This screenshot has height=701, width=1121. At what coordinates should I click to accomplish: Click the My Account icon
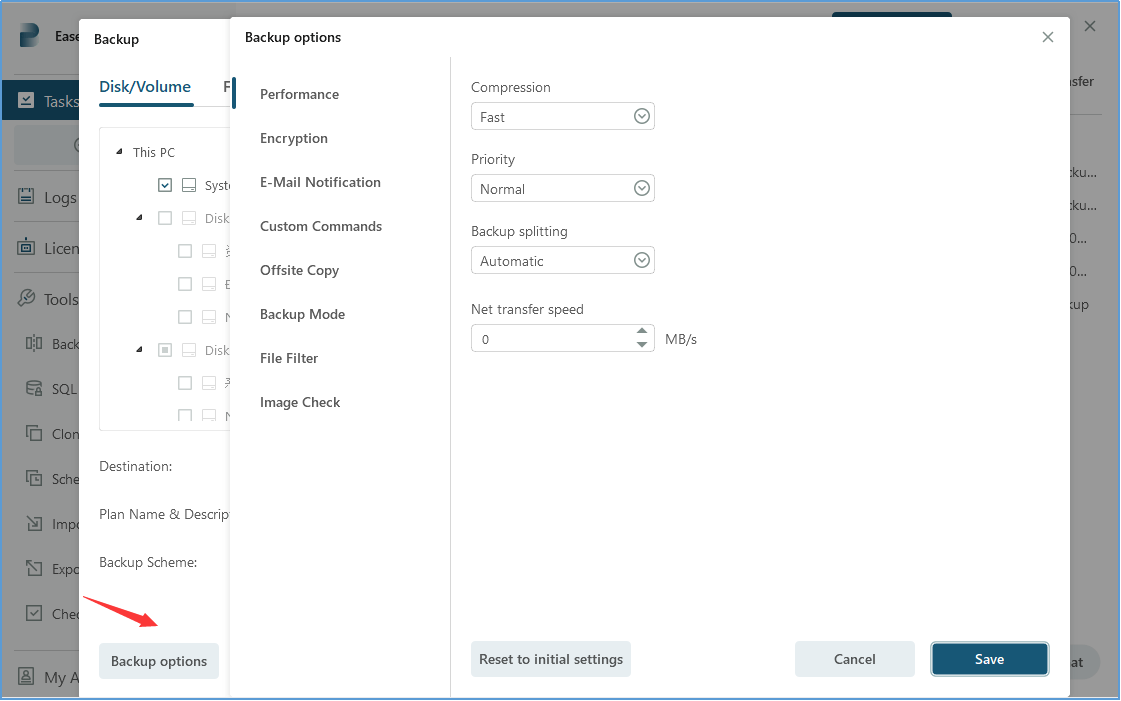click(27, 677)
